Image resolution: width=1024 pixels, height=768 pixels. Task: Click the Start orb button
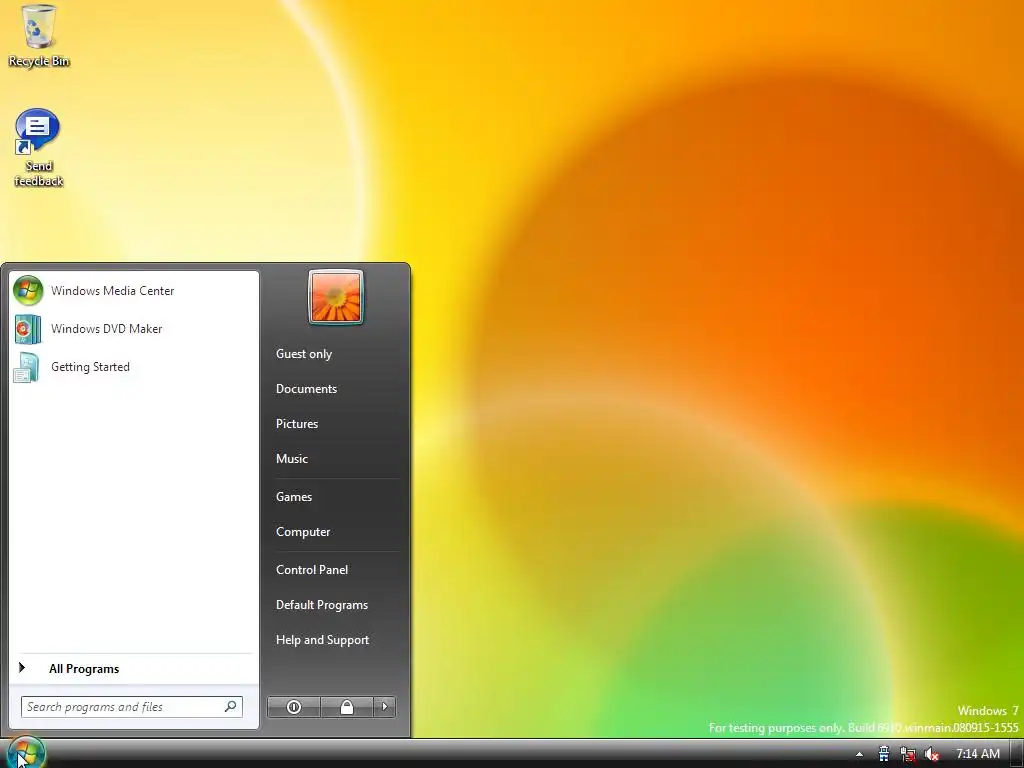[26, 753]
